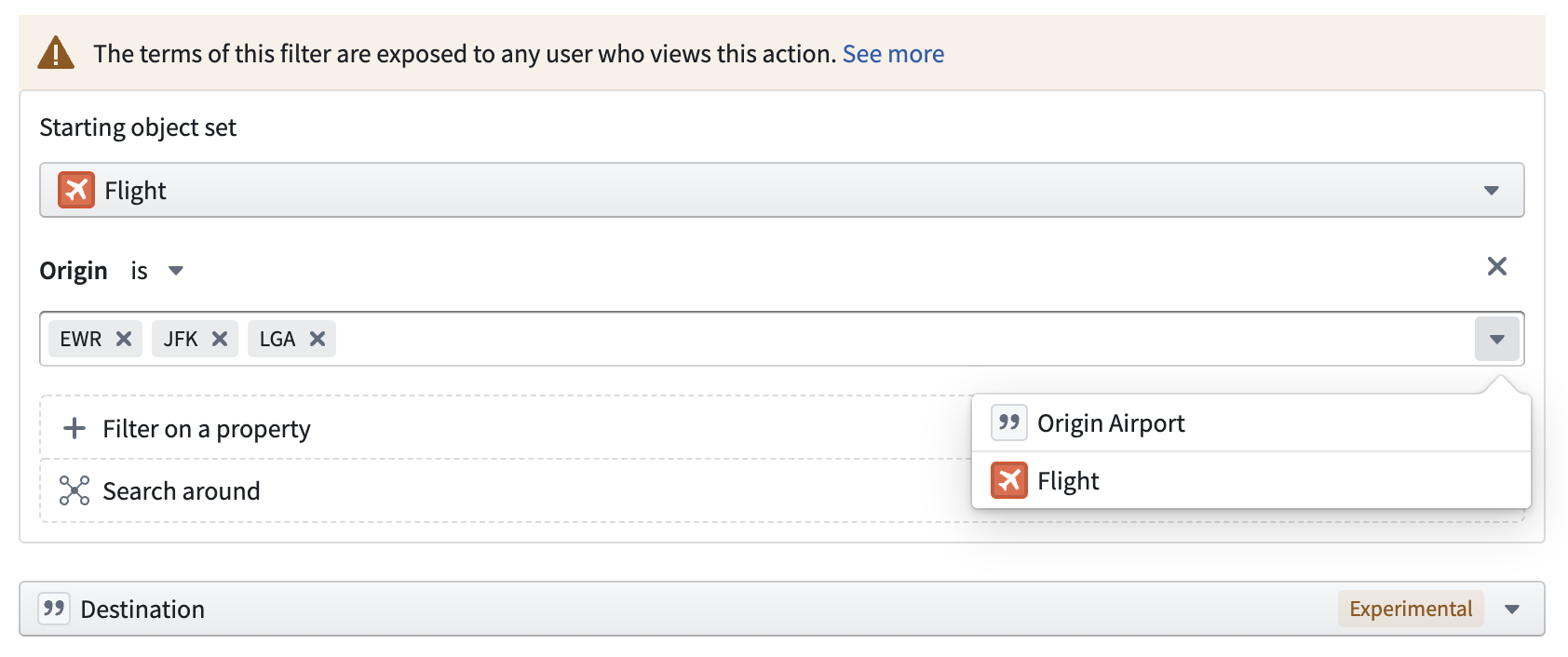This screenshot has height=657, width=1568.
Task: Remove the LGA tag
Action: tap(318, 339)
